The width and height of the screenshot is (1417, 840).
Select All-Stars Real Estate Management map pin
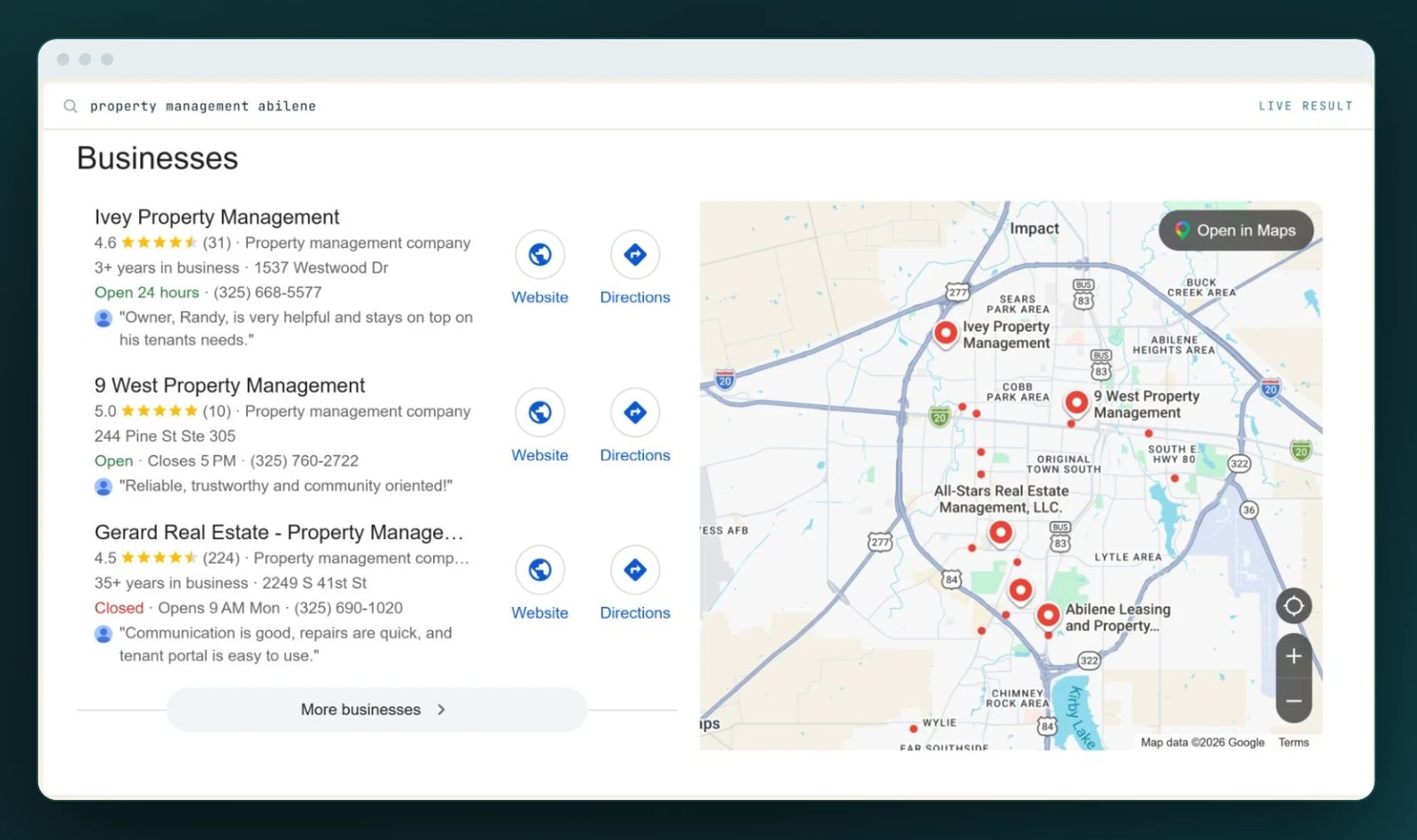click(x=1001, y=534)
